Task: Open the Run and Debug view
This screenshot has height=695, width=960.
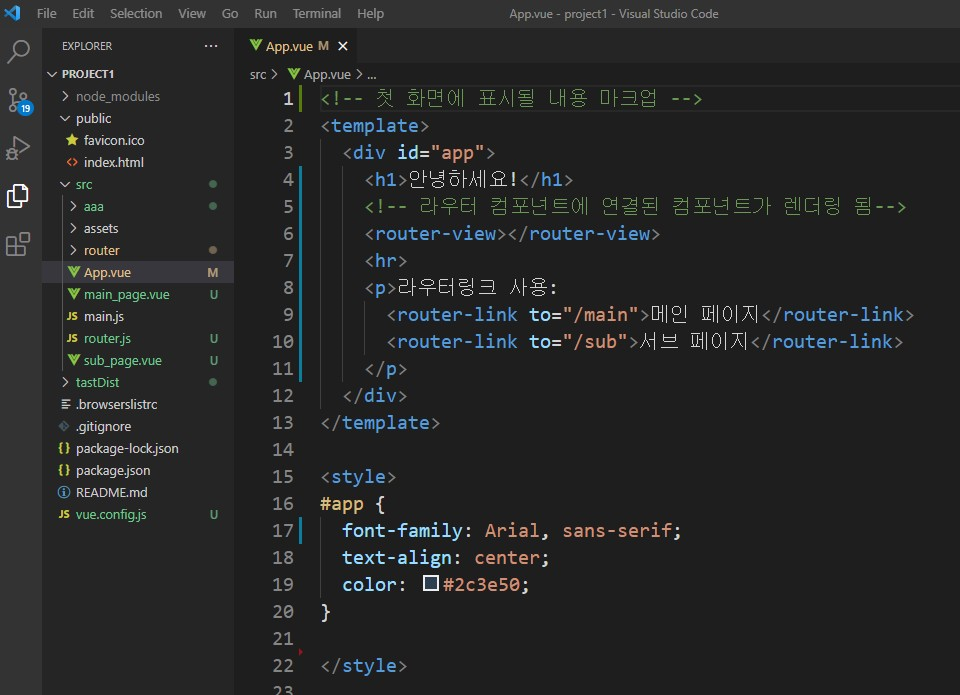Action: 18,148
